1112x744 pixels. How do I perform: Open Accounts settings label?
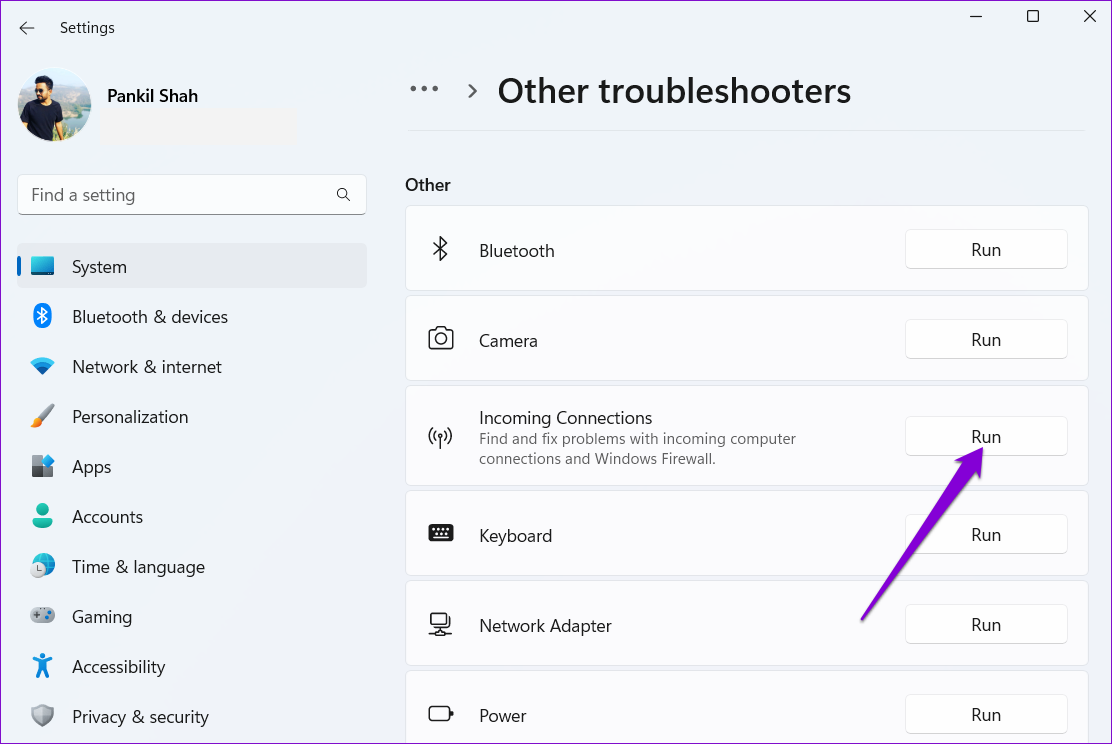(x=107, y=516)
